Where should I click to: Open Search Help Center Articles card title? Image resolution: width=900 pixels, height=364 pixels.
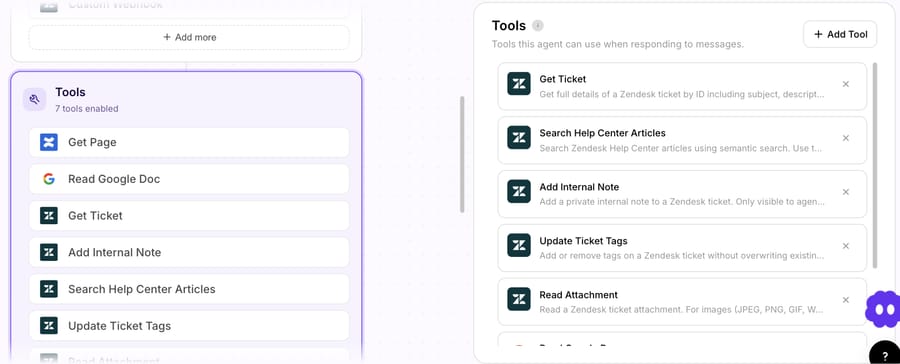(x=602, y=133)
